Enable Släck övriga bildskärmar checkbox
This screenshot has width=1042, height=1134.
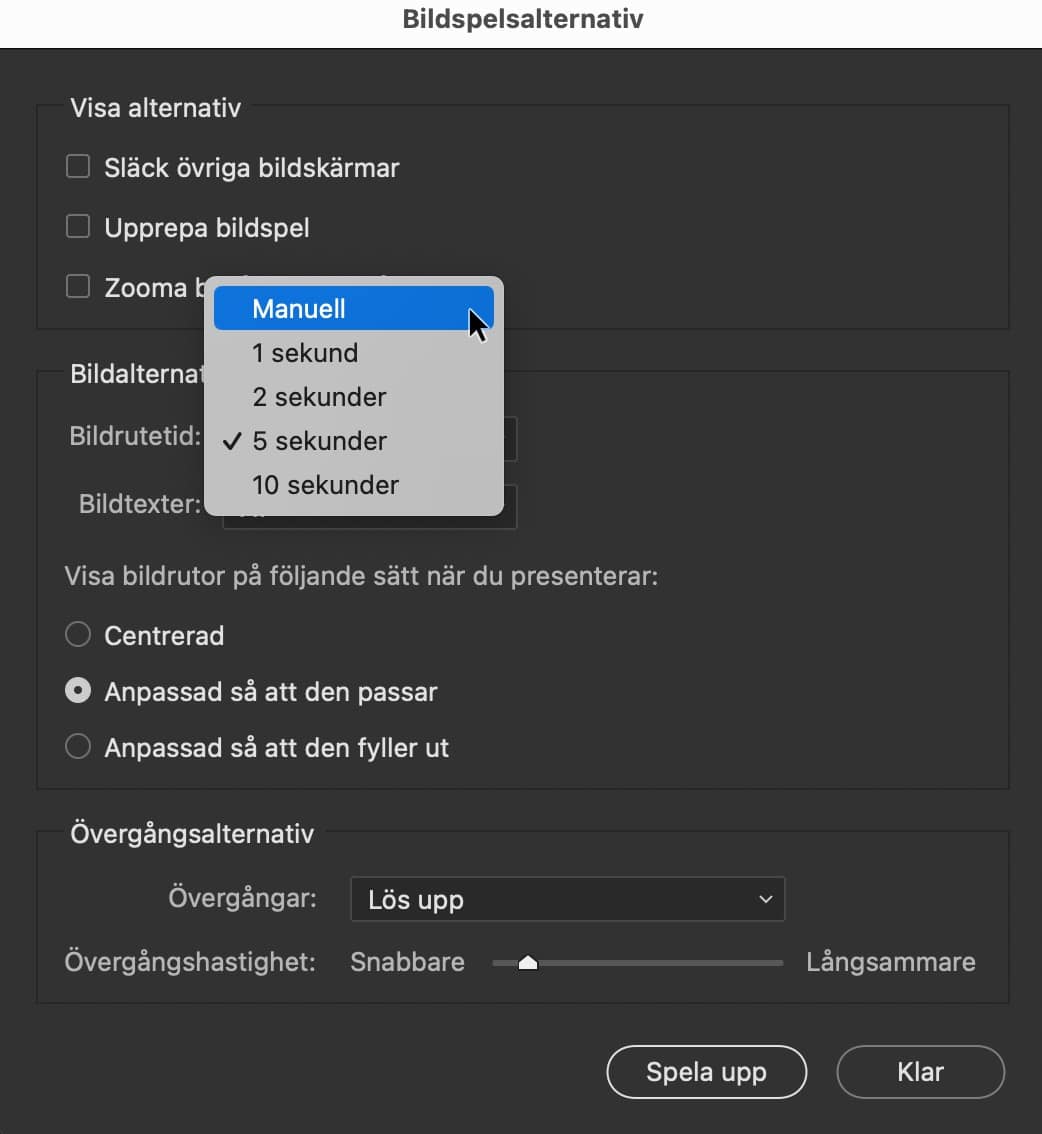point(78,167)
